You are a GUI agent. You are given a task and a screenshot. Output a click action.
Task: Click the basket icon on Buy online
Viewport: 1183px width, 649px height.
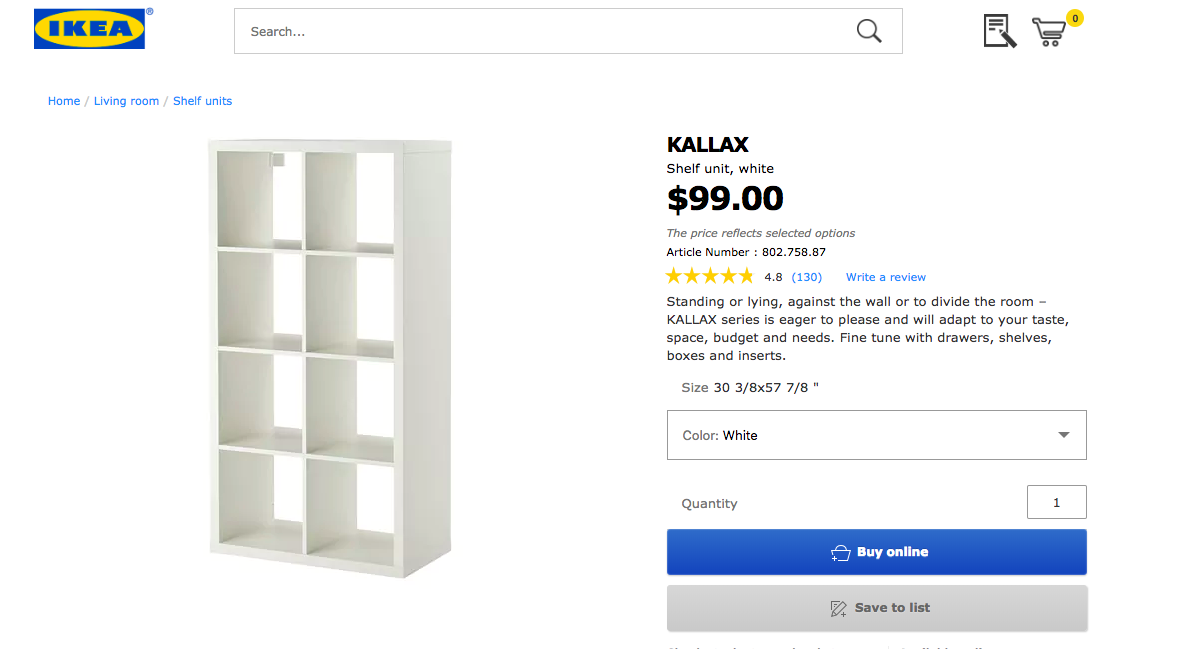pos(840,552)
